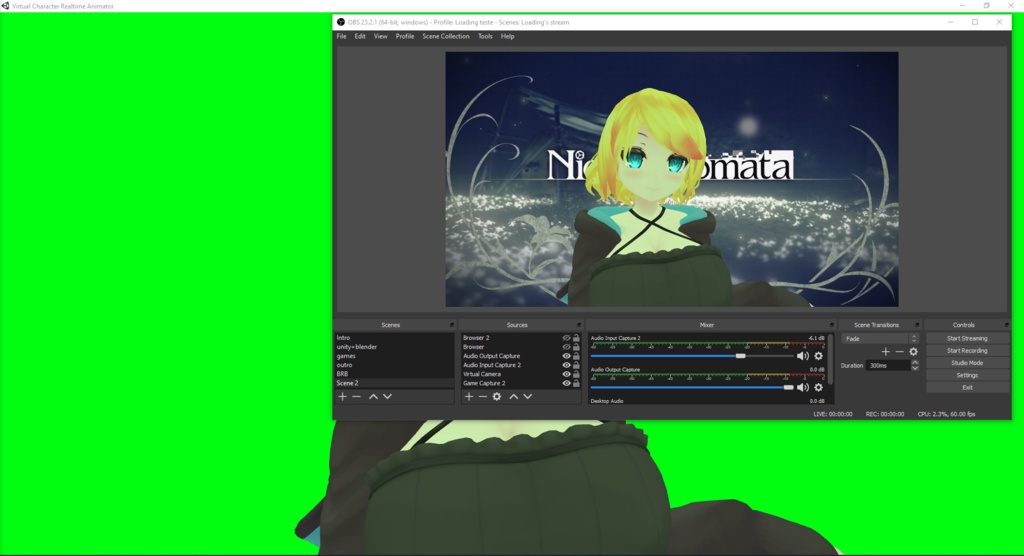Select the unity+blender scene
The height and width of the screenshot is (556, 1024).
(x=394, y=347)
